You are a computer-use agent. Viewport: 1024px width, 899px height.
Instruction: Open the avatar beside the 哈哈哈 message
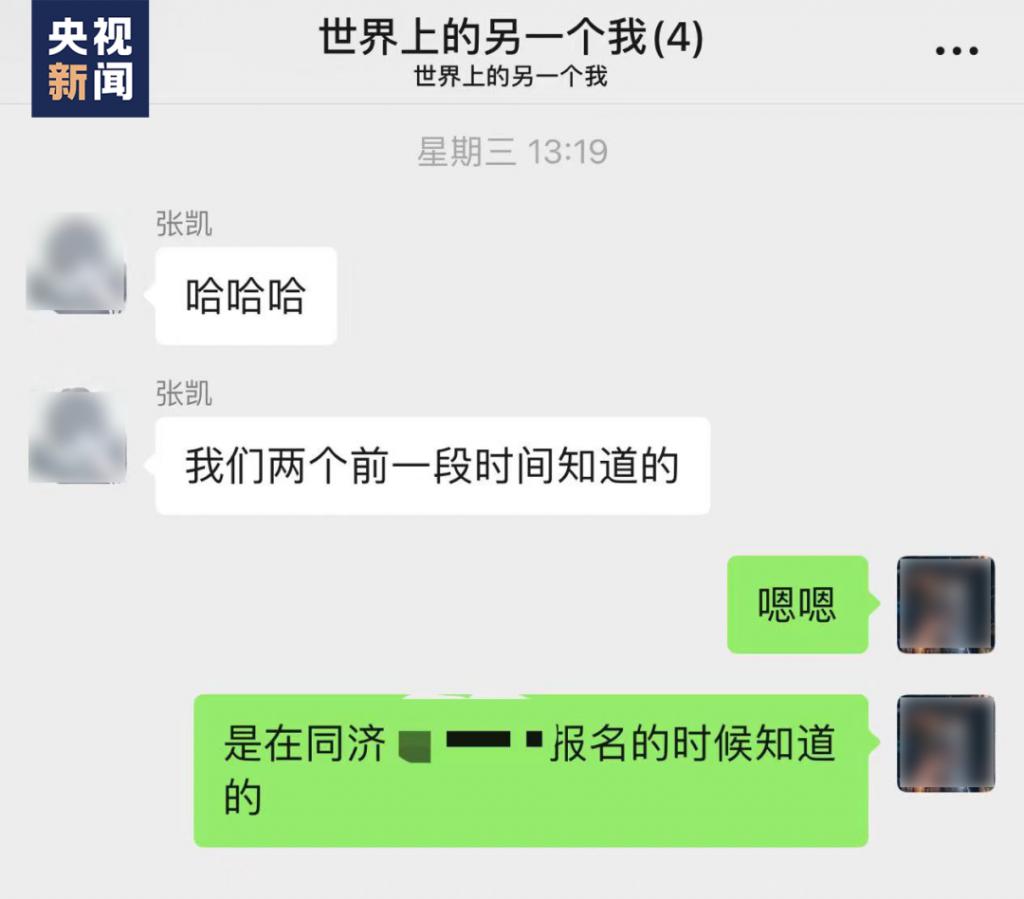tap(76, 262)
